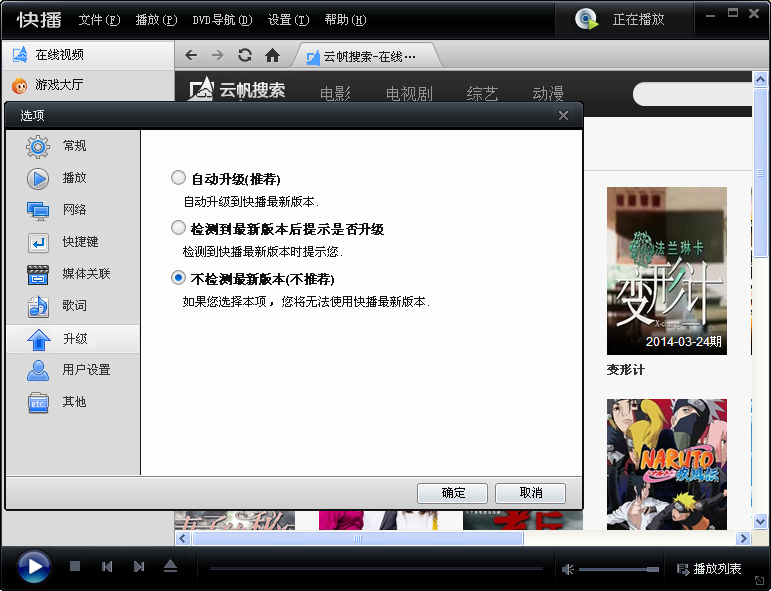Open the 变形计 video thumbnail
771x591 pixels.
click(666, 270)
